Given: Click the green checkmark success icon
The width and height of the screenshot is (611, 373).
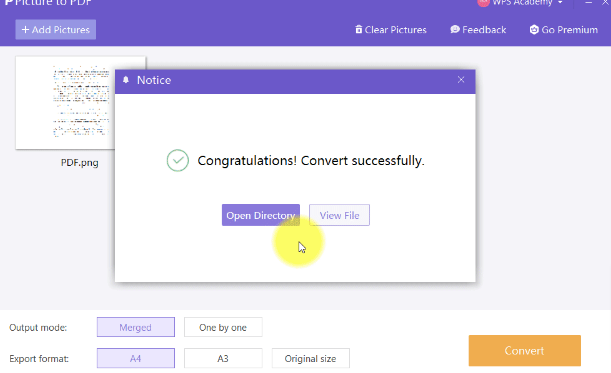Looking at the screenshot, I should click(178, 161).
